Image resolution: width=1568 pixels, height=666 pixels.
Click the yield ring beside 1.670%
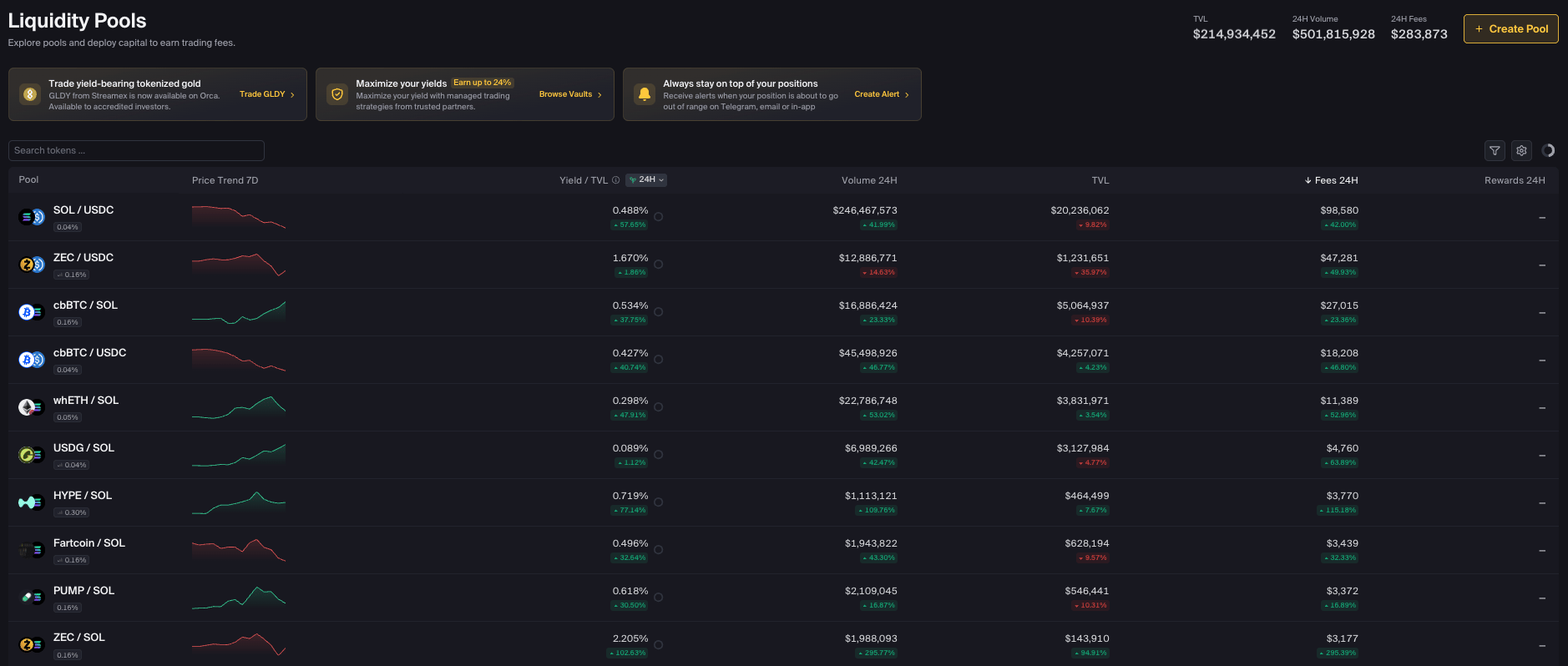[x=659, y=265]
